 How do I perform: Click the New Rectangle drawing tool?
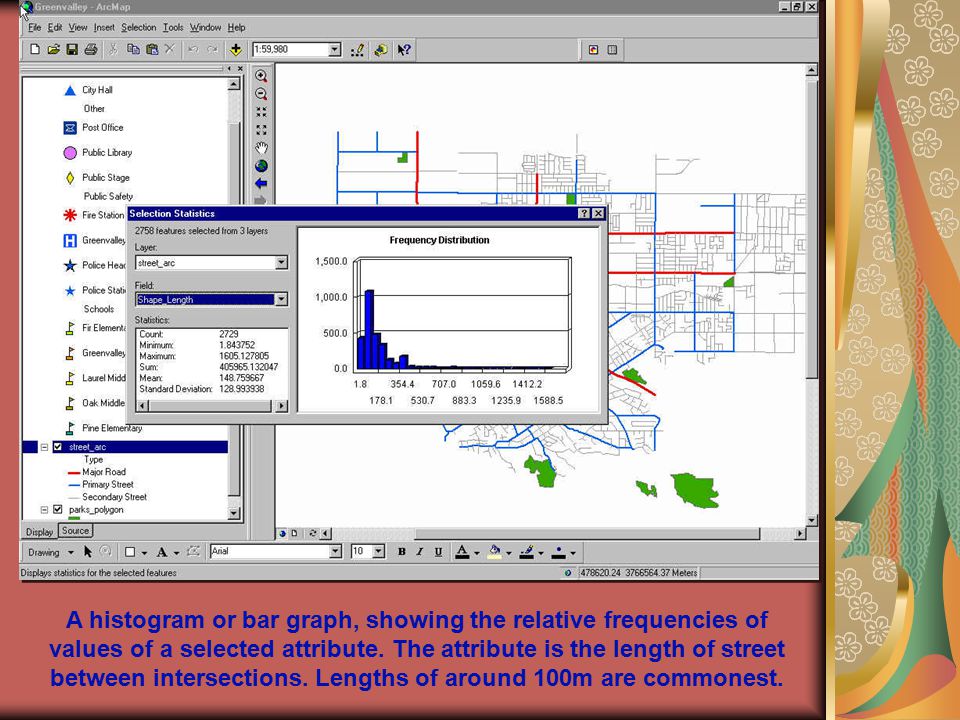pyautogui.click(x=130, y=552)
